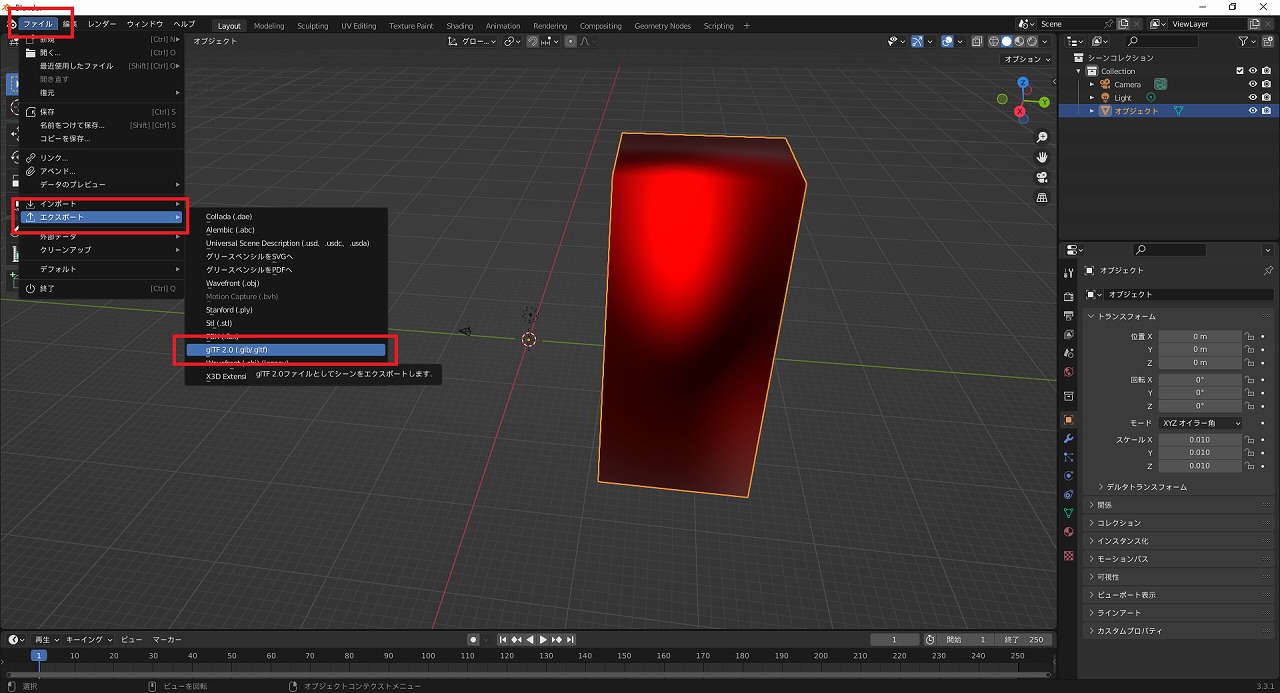Screen dimensions: 1280x693
Task: Disable render visibility for オブジェクト
Action: (1267, 110)
